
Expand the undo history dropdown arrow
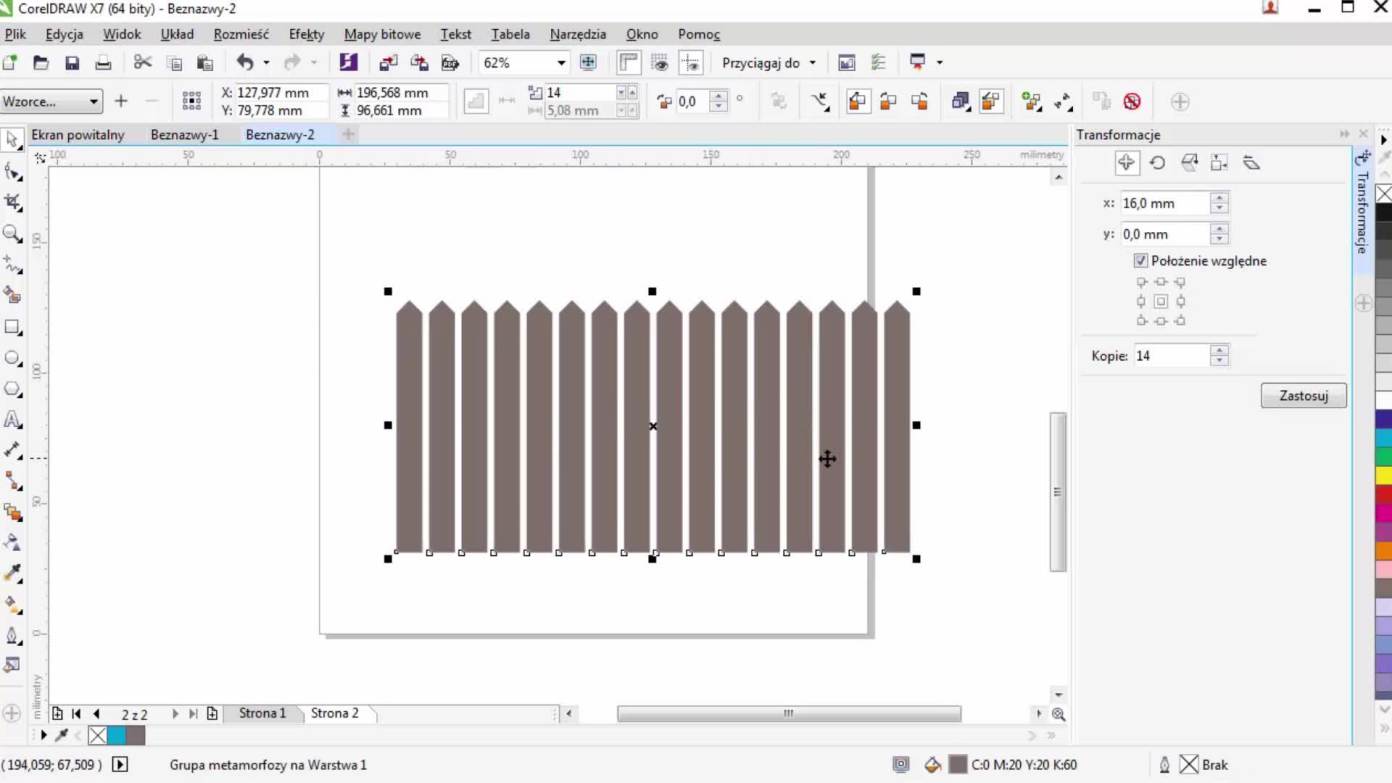[x=266, y=63]
